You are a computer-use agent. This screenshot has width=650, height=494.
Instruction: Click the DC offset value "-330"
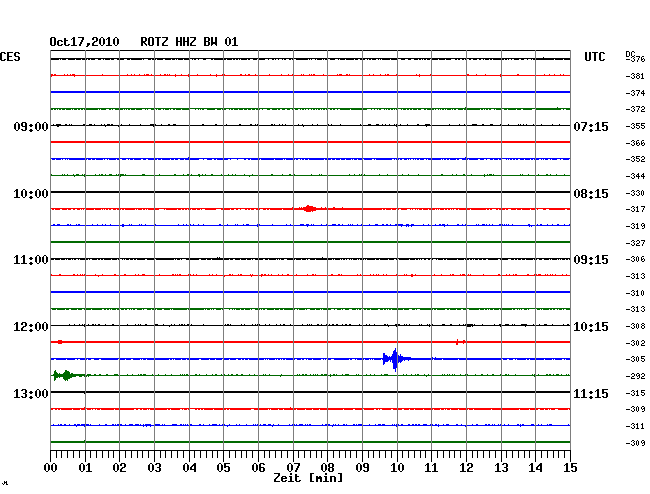pyautogui.click(x=635, y=193)
